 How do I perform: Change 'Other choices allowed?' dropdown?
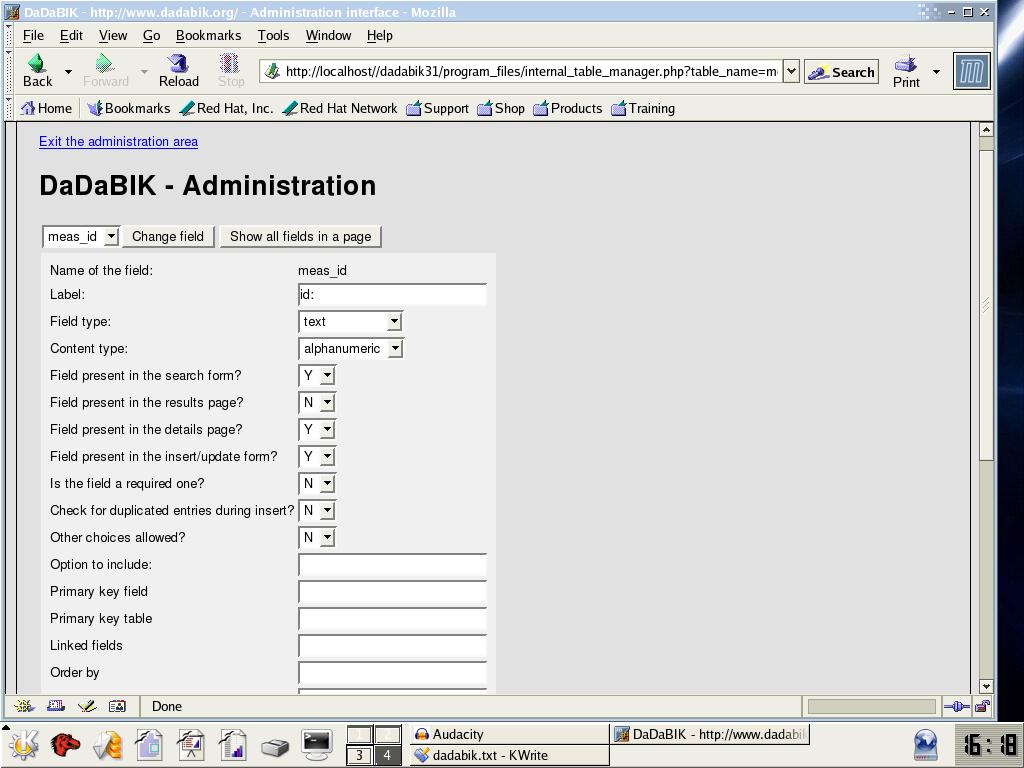317,537
